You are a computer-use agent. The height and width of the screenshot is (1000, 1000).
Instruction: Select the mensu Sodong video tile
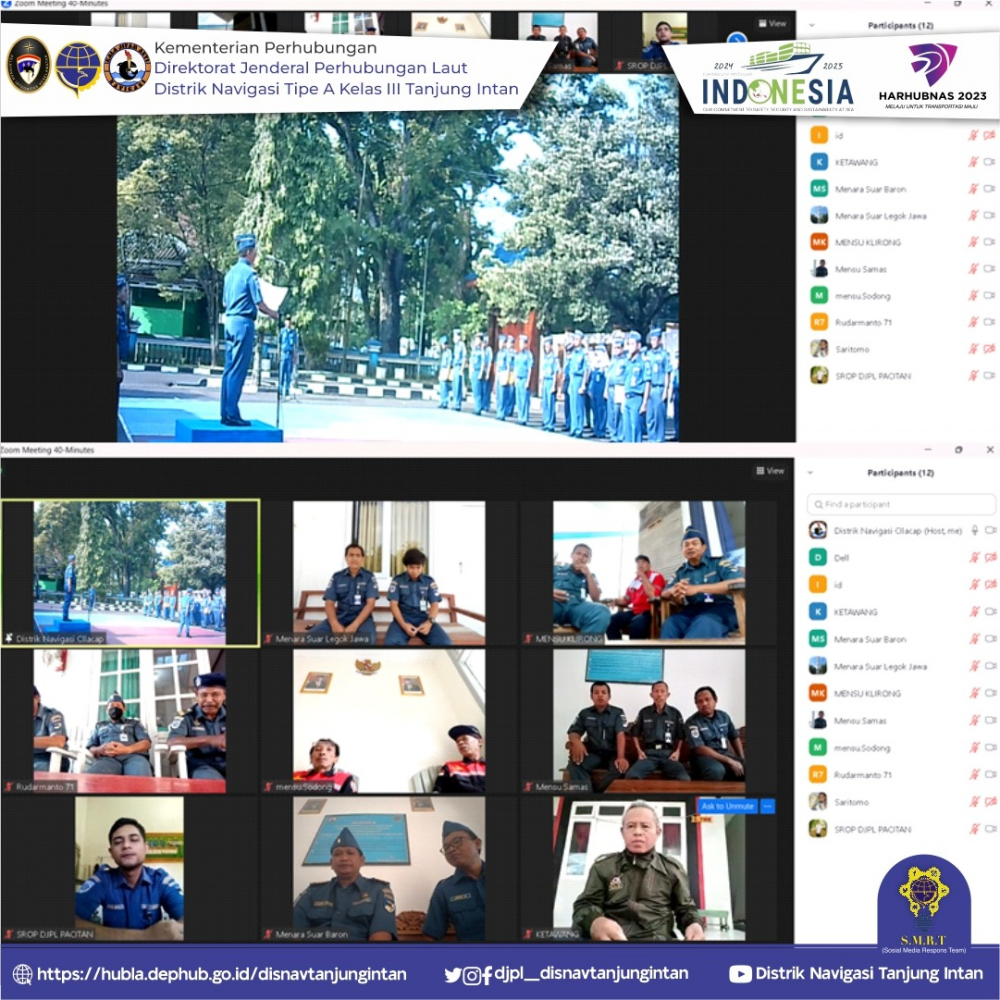click(x=389, y=721)
